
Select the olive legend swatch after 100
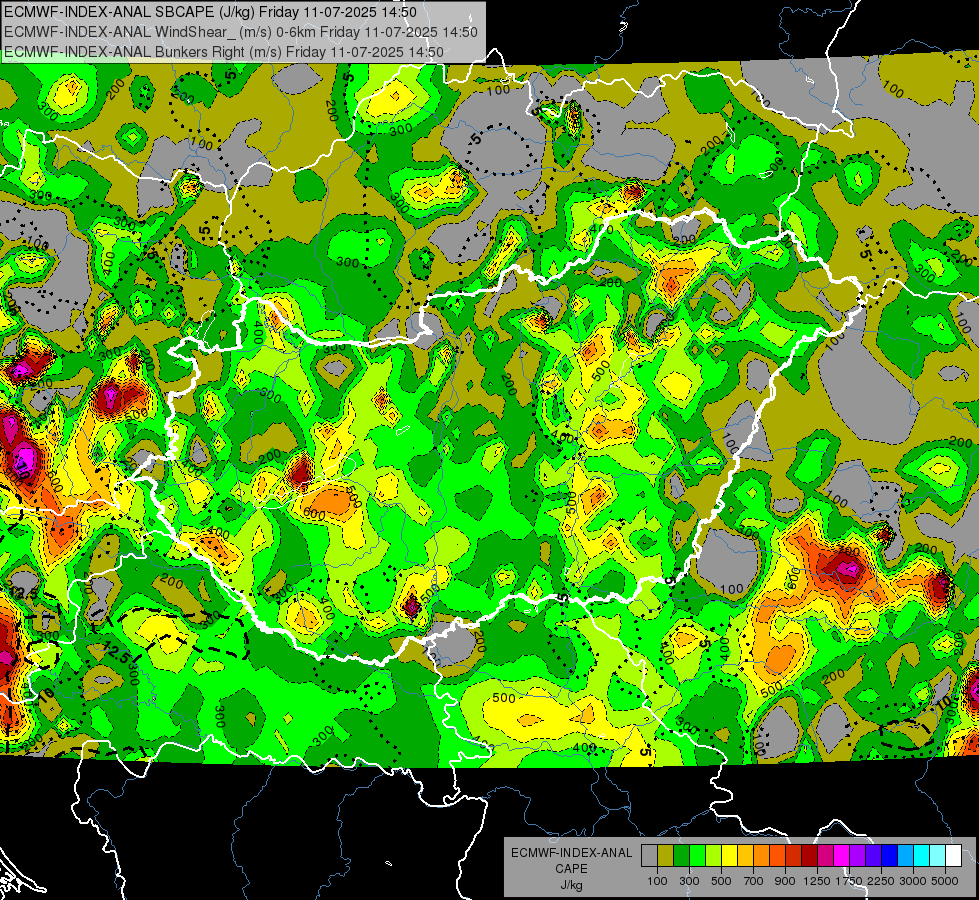(666, 856)
